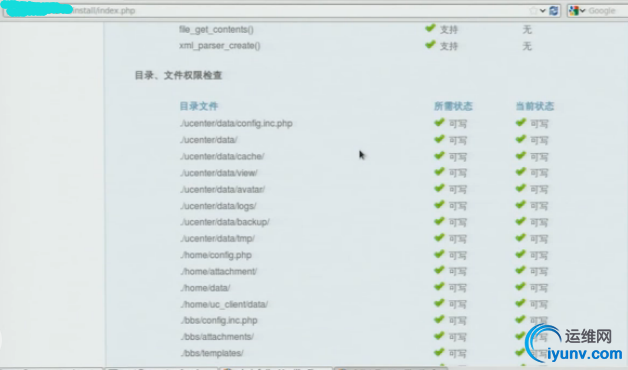Screen dimensions: 628x370
Task: Click the Google search engine icon
Action: pyautogui.click(x=574, y=11)
